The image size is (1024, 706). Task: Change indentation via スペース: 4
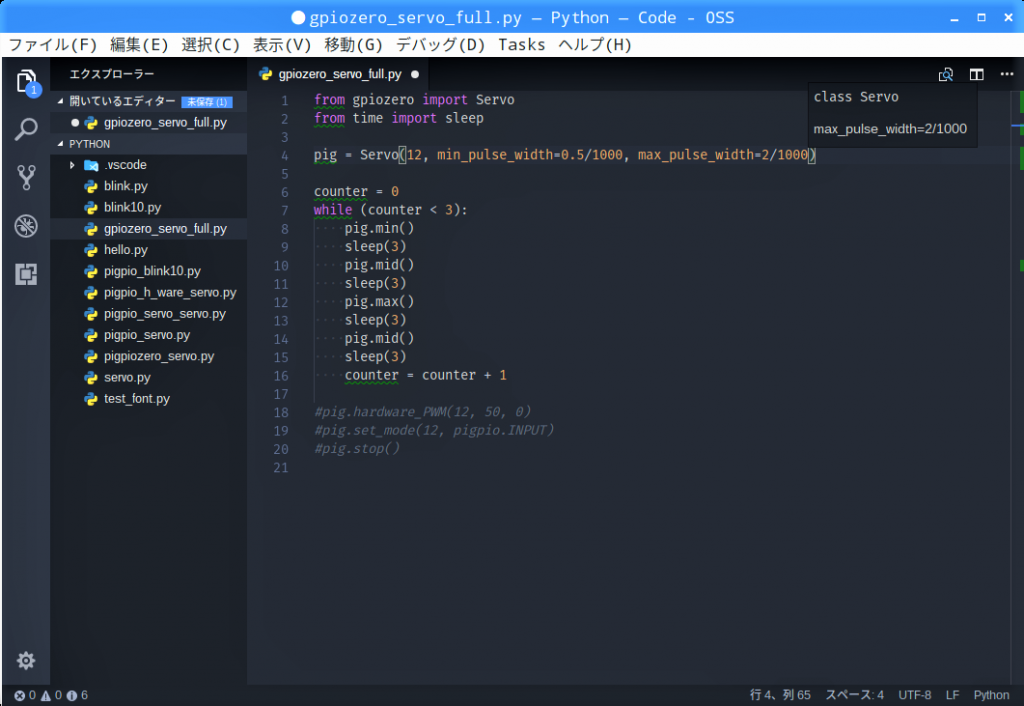coord(855,695)
